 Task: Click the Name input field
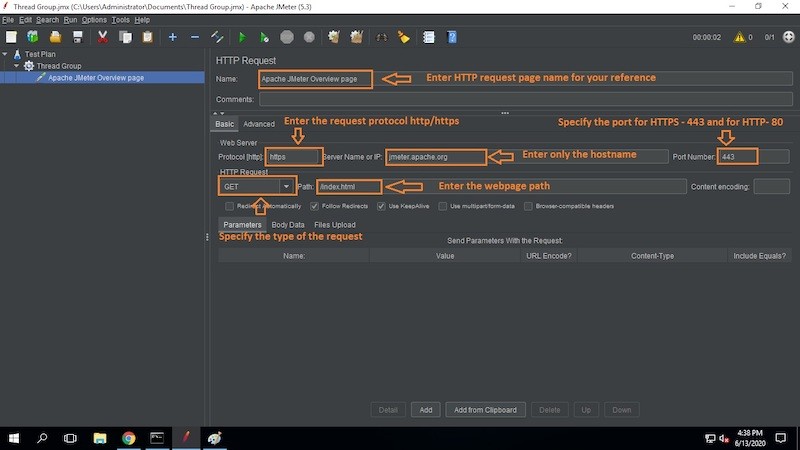point(526,79)
